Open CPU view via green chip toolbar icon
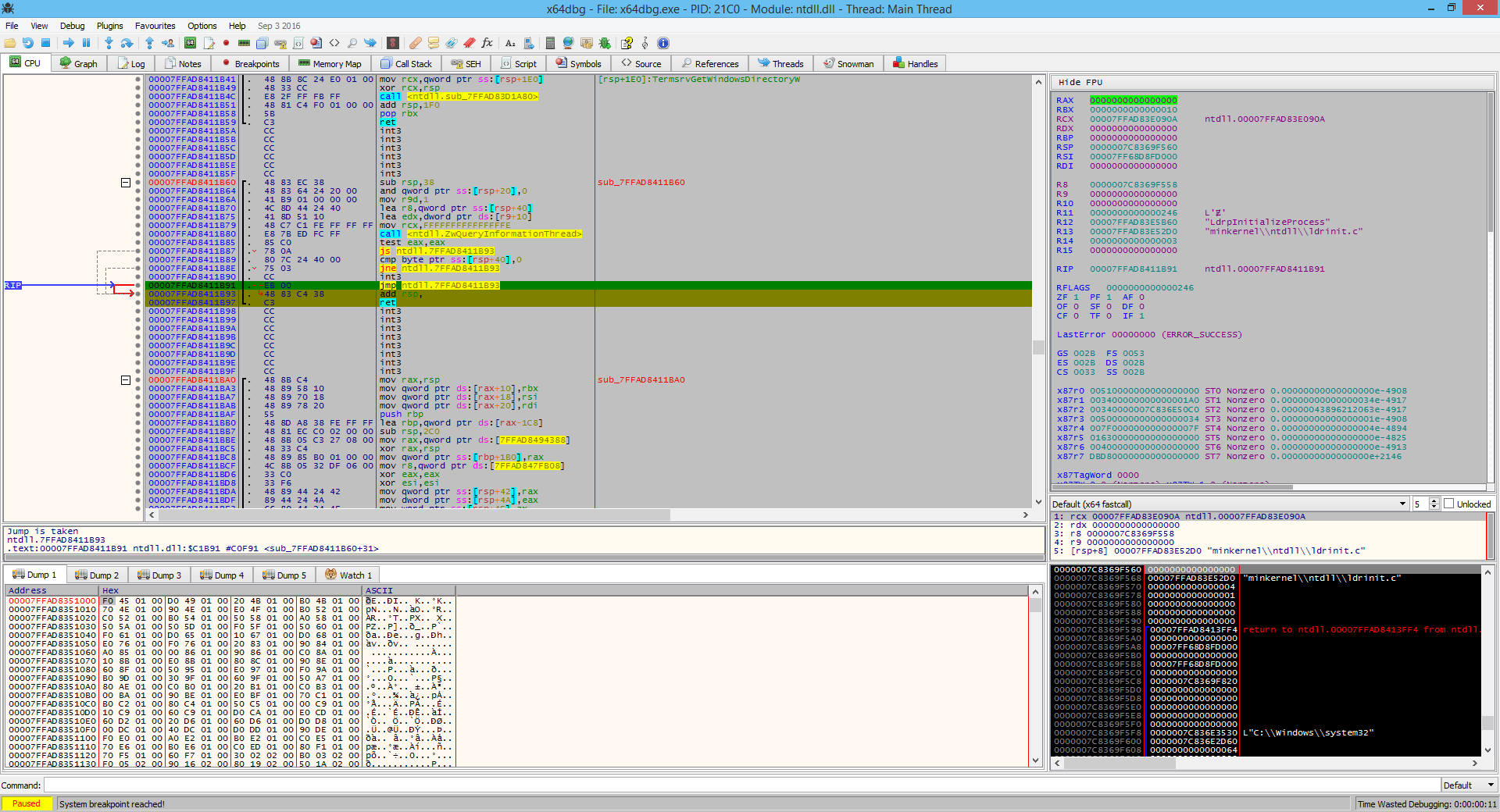 tap(190, 43)
